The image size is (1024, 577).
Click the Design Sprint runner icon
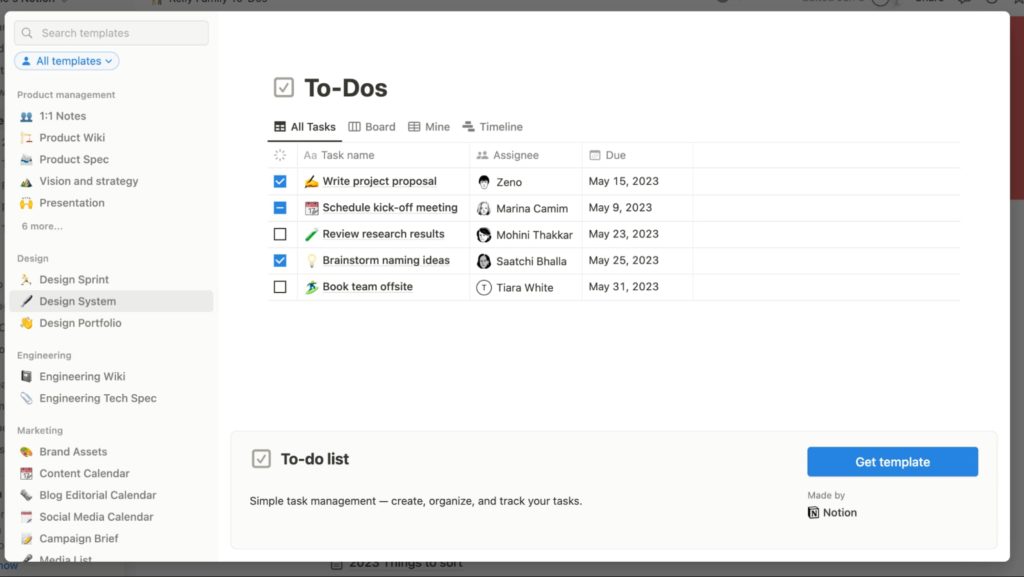[26, 279]
